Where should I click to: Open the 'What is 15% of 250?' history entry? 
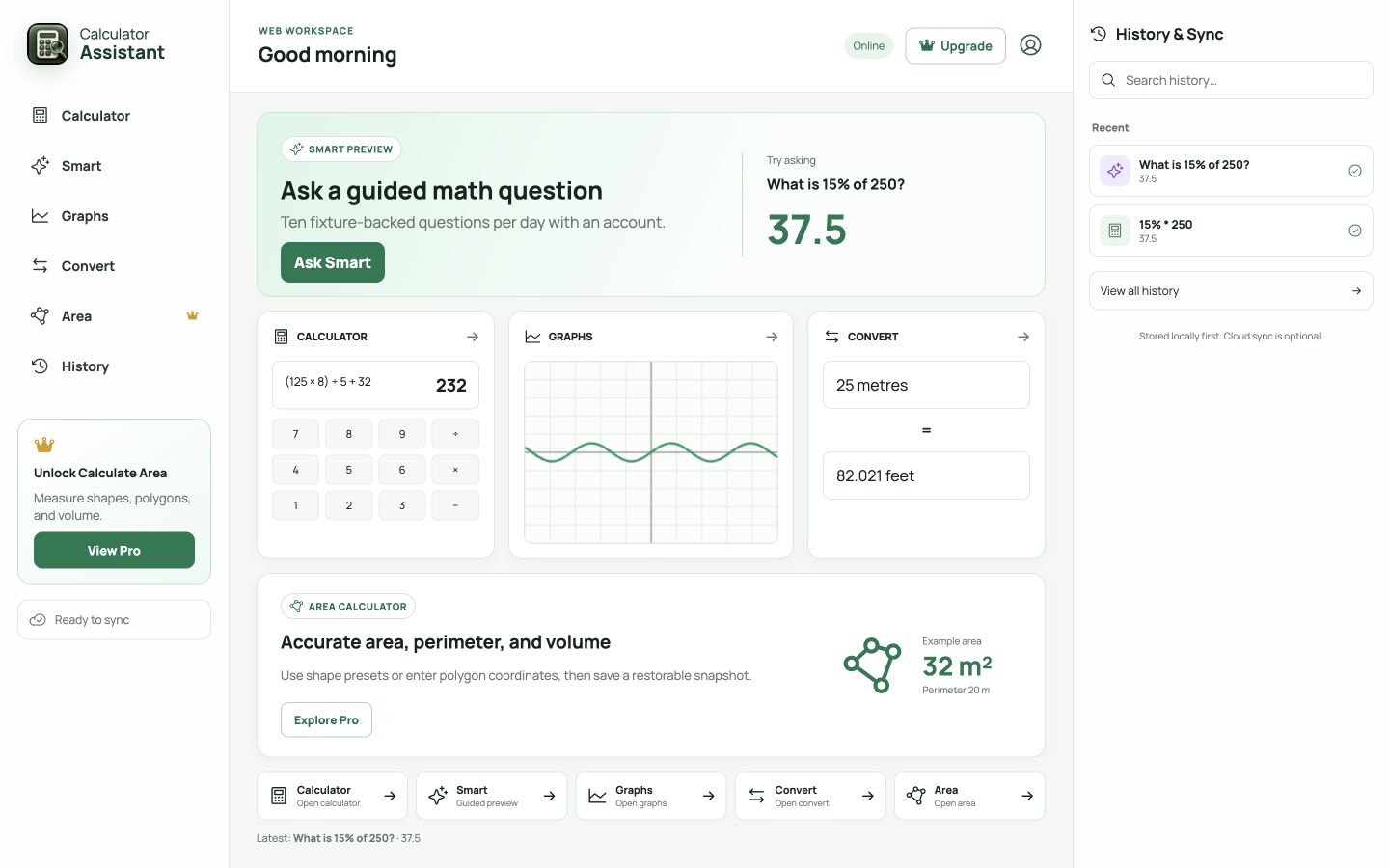click(1231, 171)
